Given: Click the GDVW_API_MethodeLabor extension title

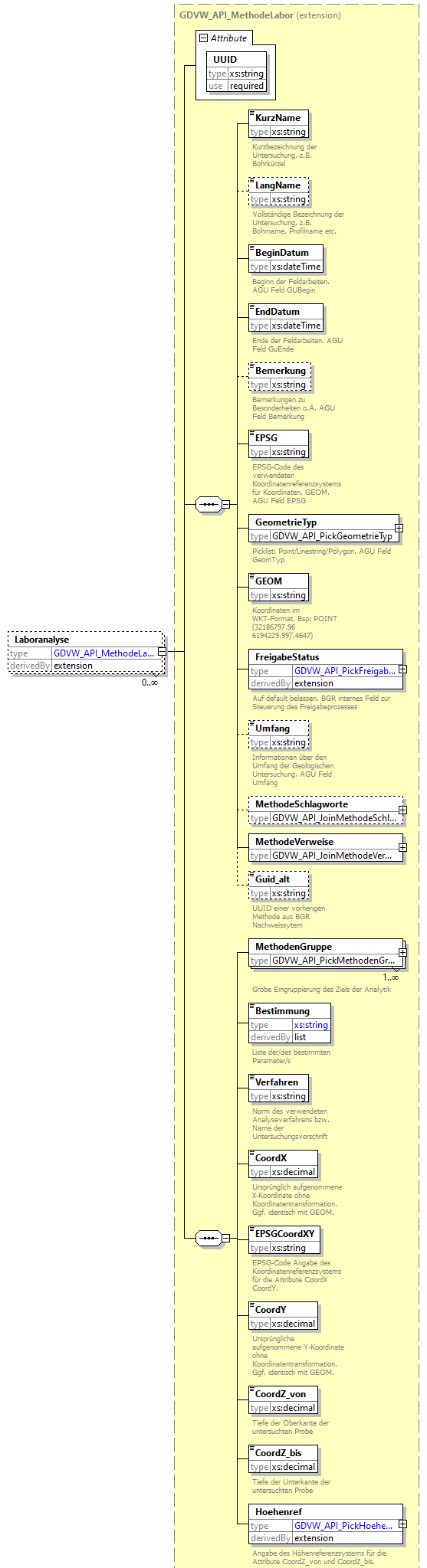Looking at the screenshot, I should 261,15.
